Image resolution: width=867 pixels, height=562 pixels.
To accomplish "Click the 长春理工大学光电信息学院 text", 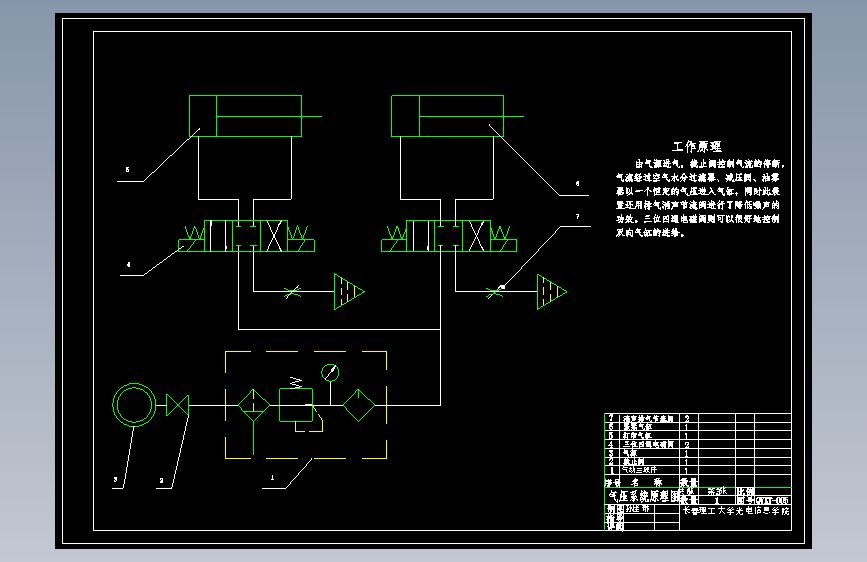I will 735,511.
